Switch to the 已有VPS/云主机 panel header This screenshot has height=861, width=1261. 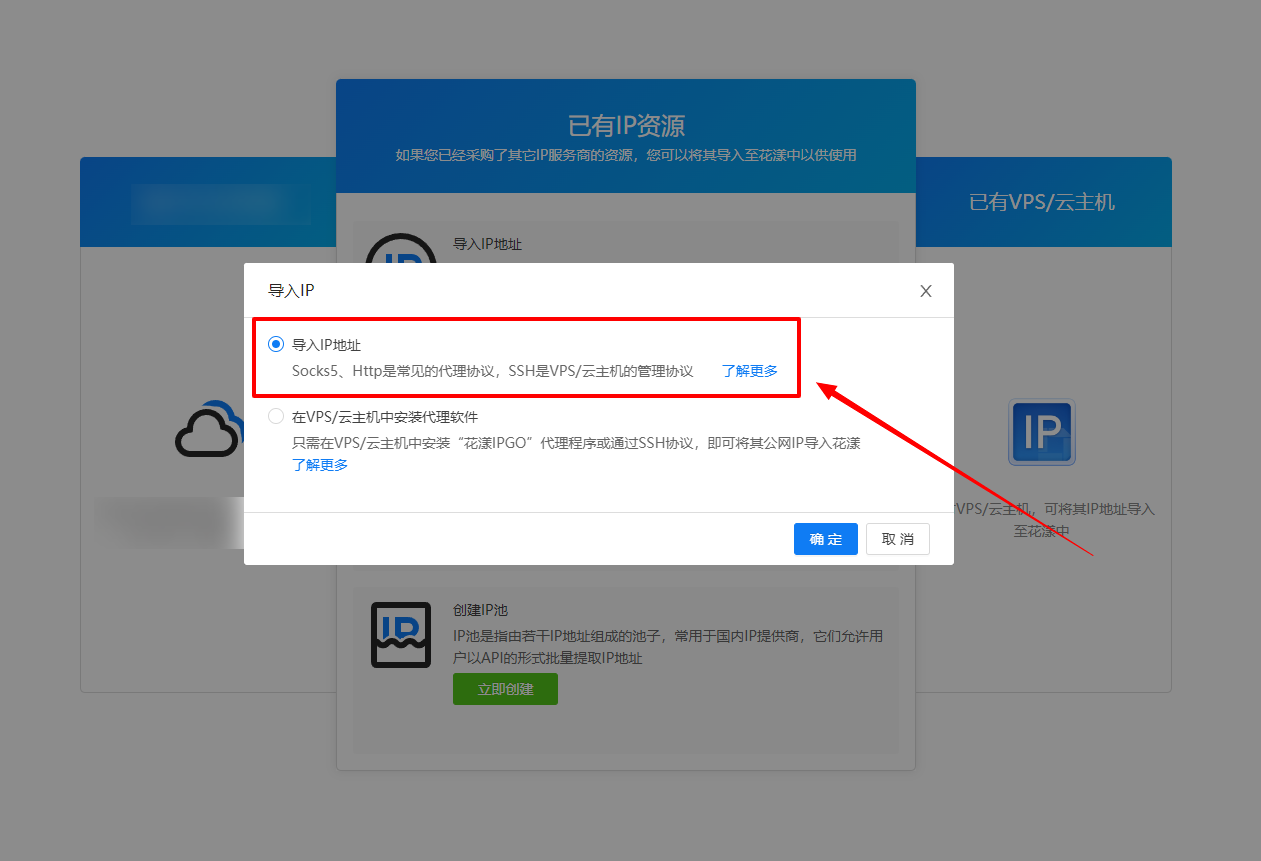point(1040,201)
